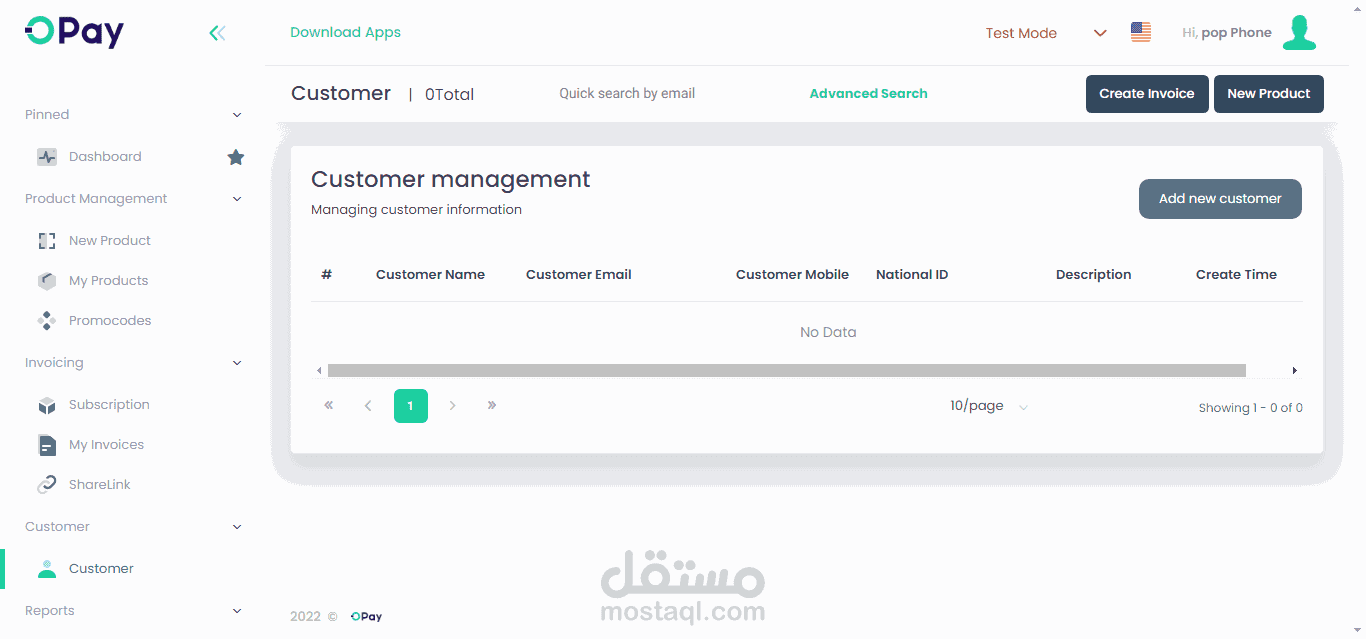The height and width of the screenshot is (639, 1366).
Task: Select page 1 pagination button
Action: point(411,406)
